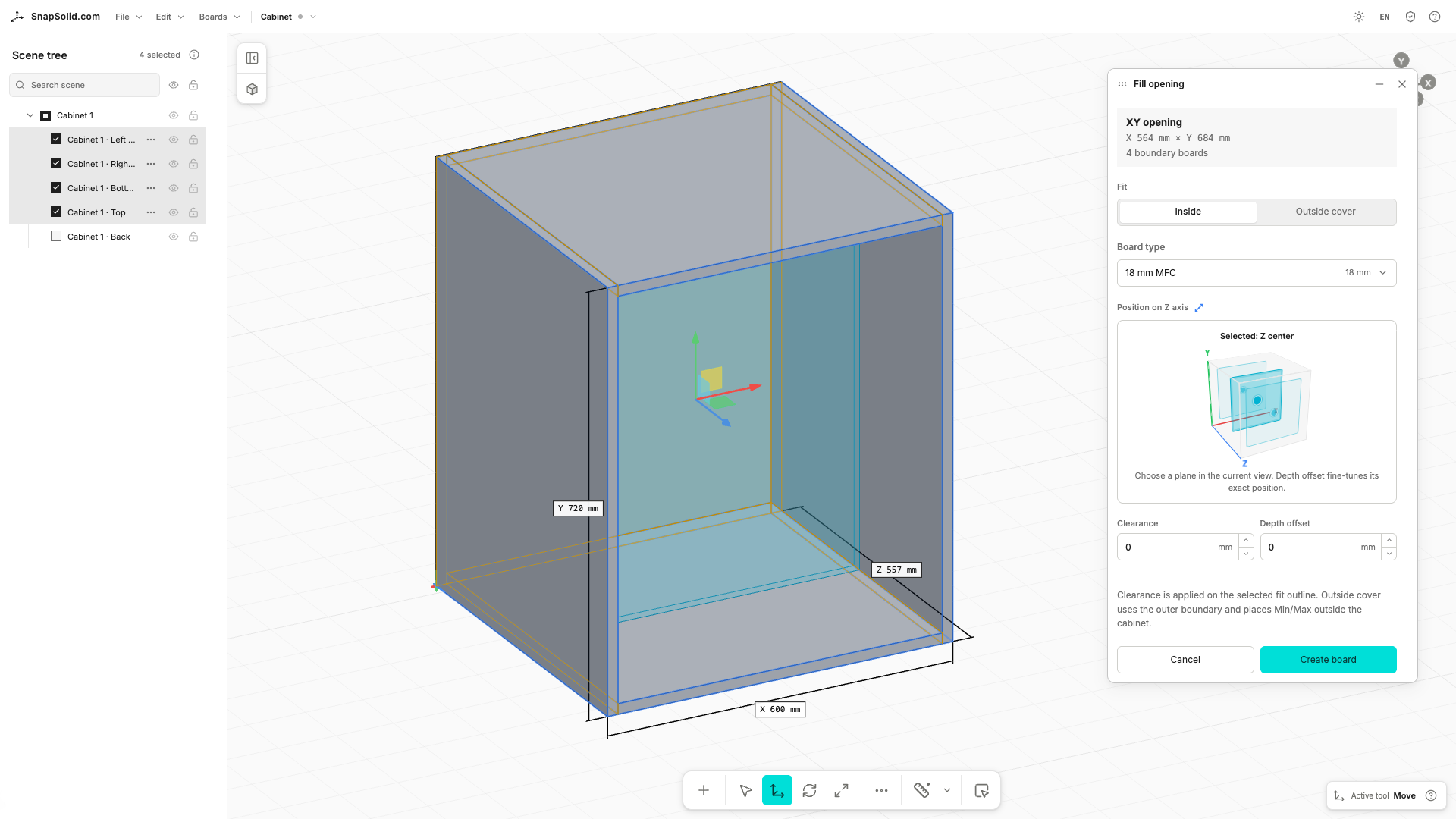
Task: Increase Clearance with the up stepper
Action: tap(1246, 540)
